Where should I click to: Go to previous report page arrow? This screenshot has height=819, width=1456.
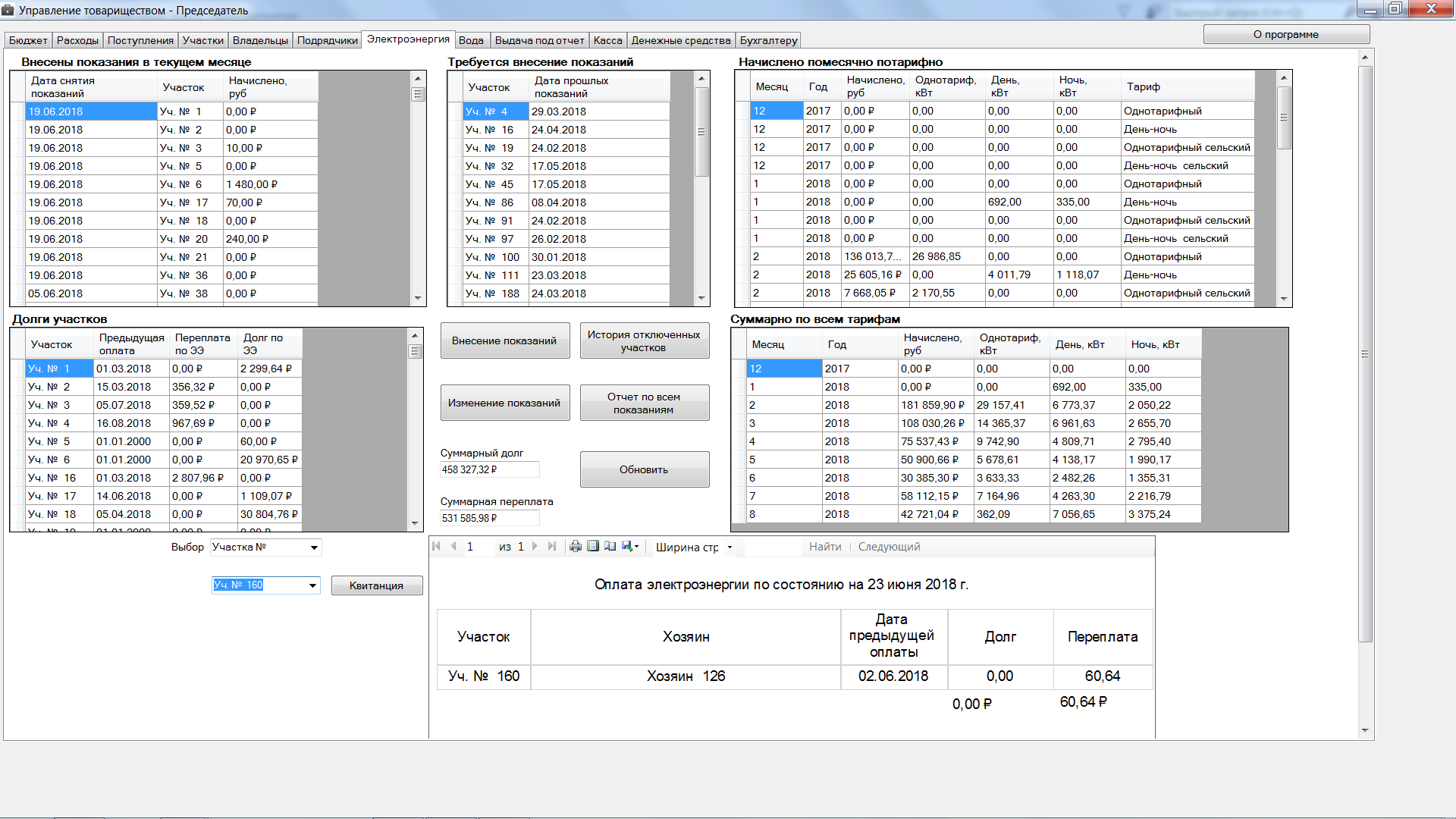pyautogui.click(x=453, y=547)
